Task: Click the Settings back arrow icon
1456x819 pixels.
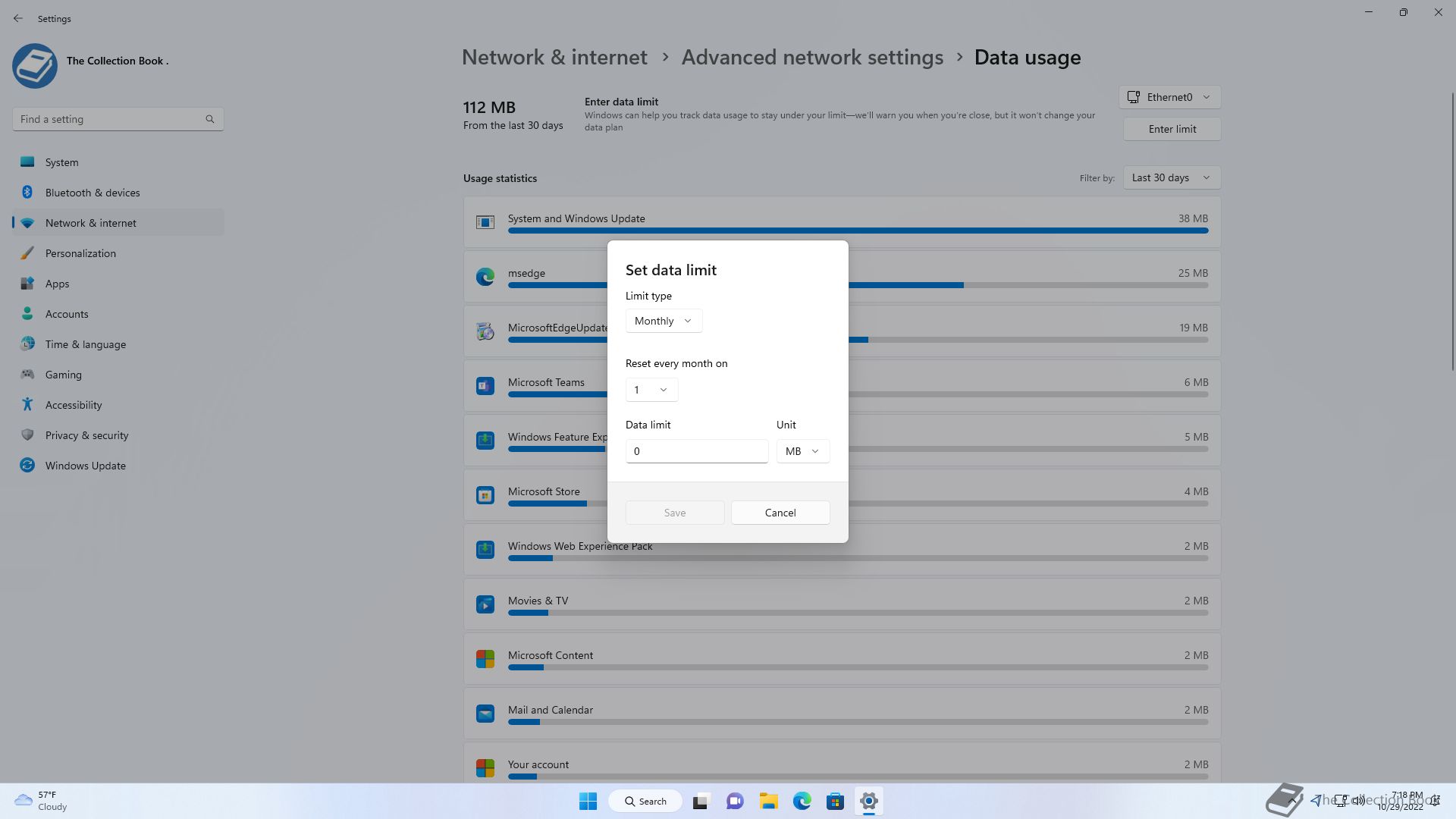Action: (18, 18)
